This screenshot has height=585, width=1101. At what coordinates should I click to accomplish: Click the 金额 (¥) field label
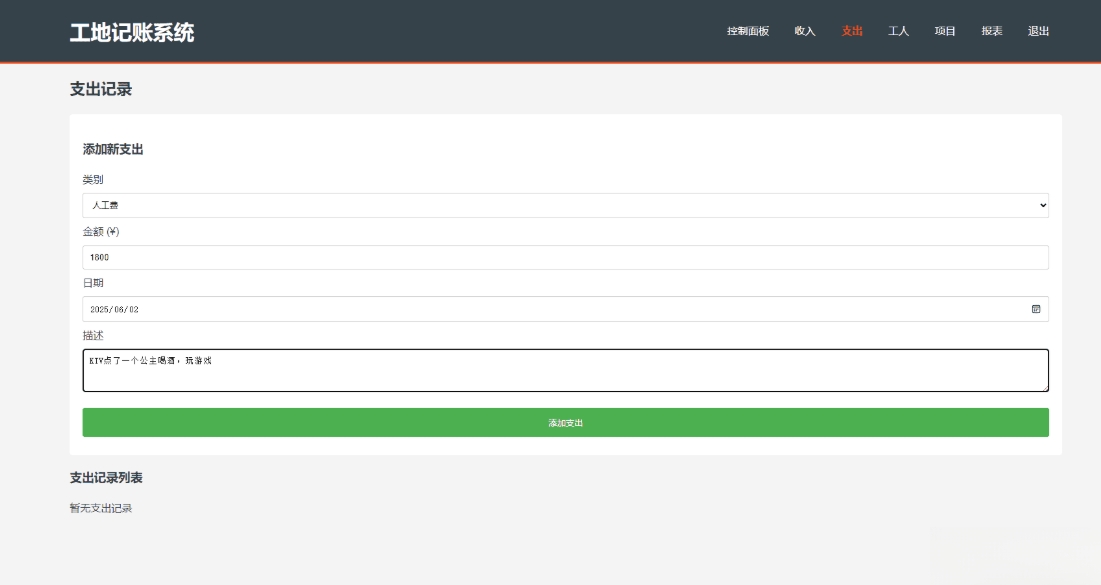100,232
